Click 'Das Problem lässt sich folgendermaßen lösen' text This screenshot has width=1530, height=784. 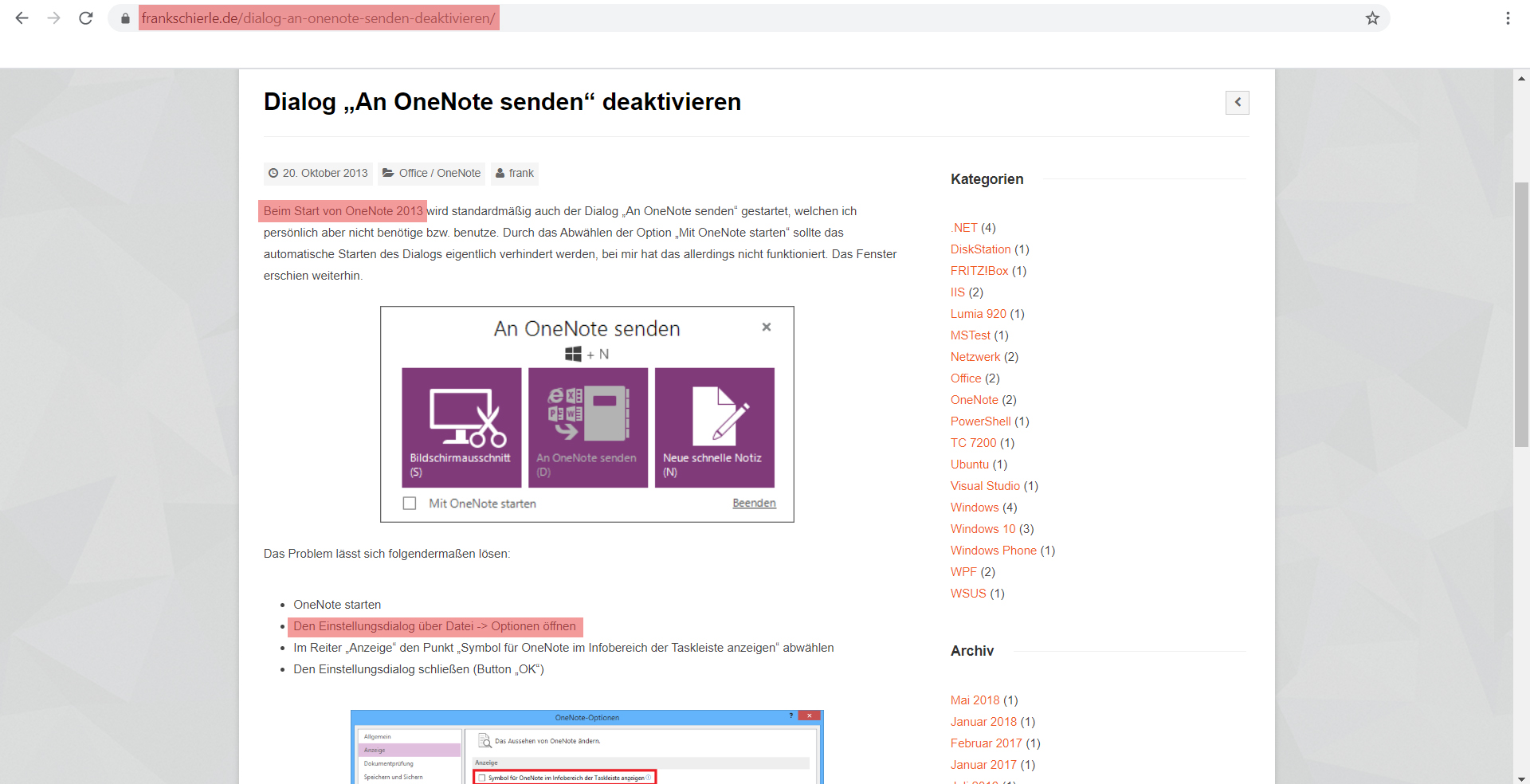pyautogui.click(x=386, y=554)
